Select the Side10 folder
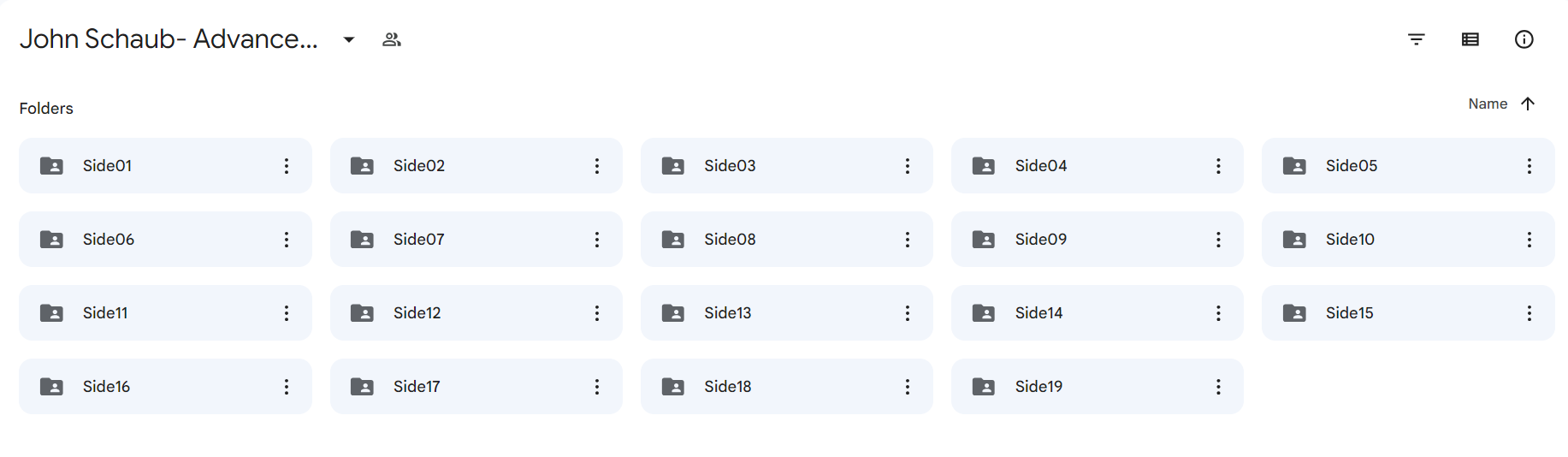This screenshot has width=1568, height=457. (x=1407, y=240)
